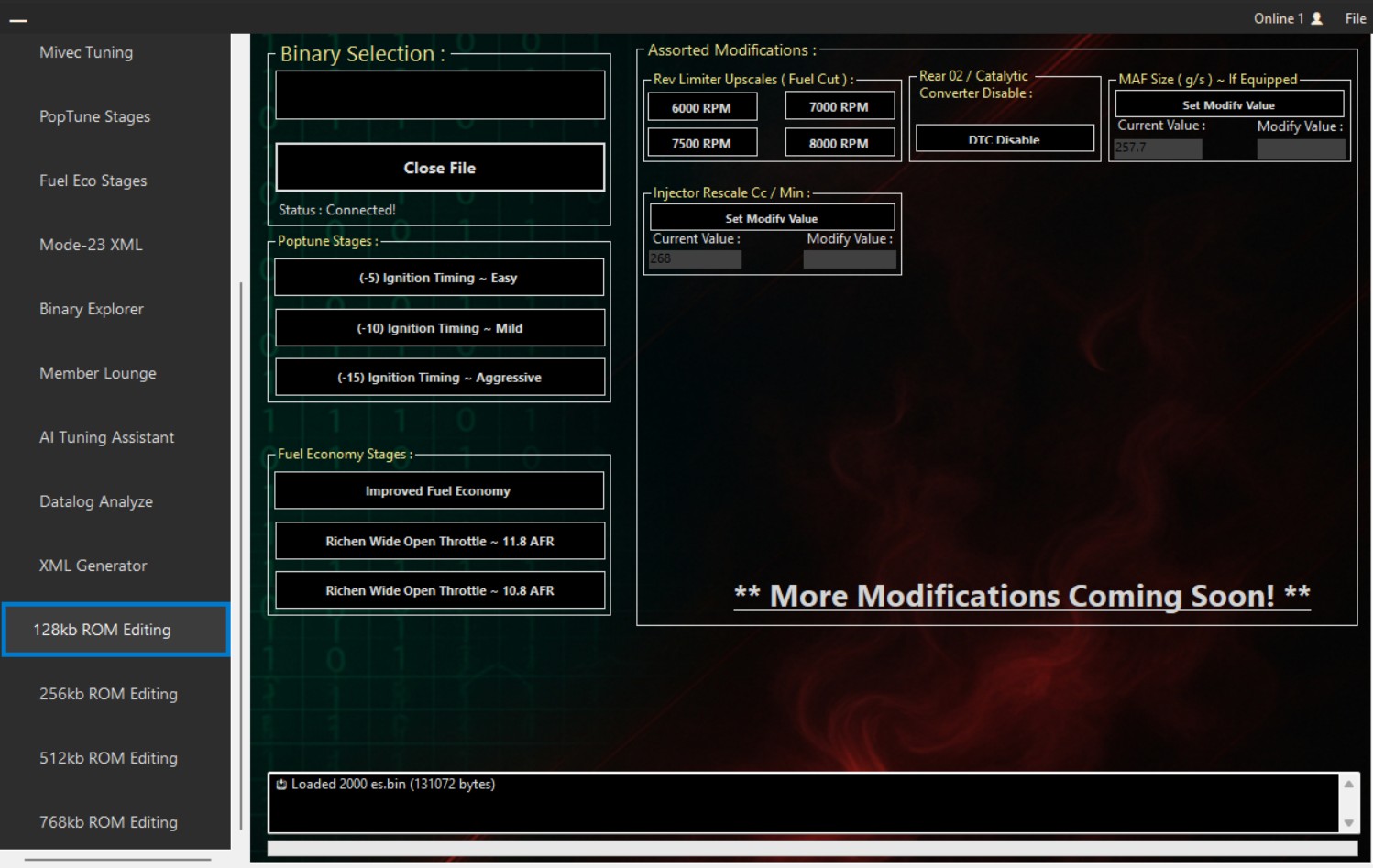
Task: Click the icon next to the es.bin log entry
Action: 280,784
